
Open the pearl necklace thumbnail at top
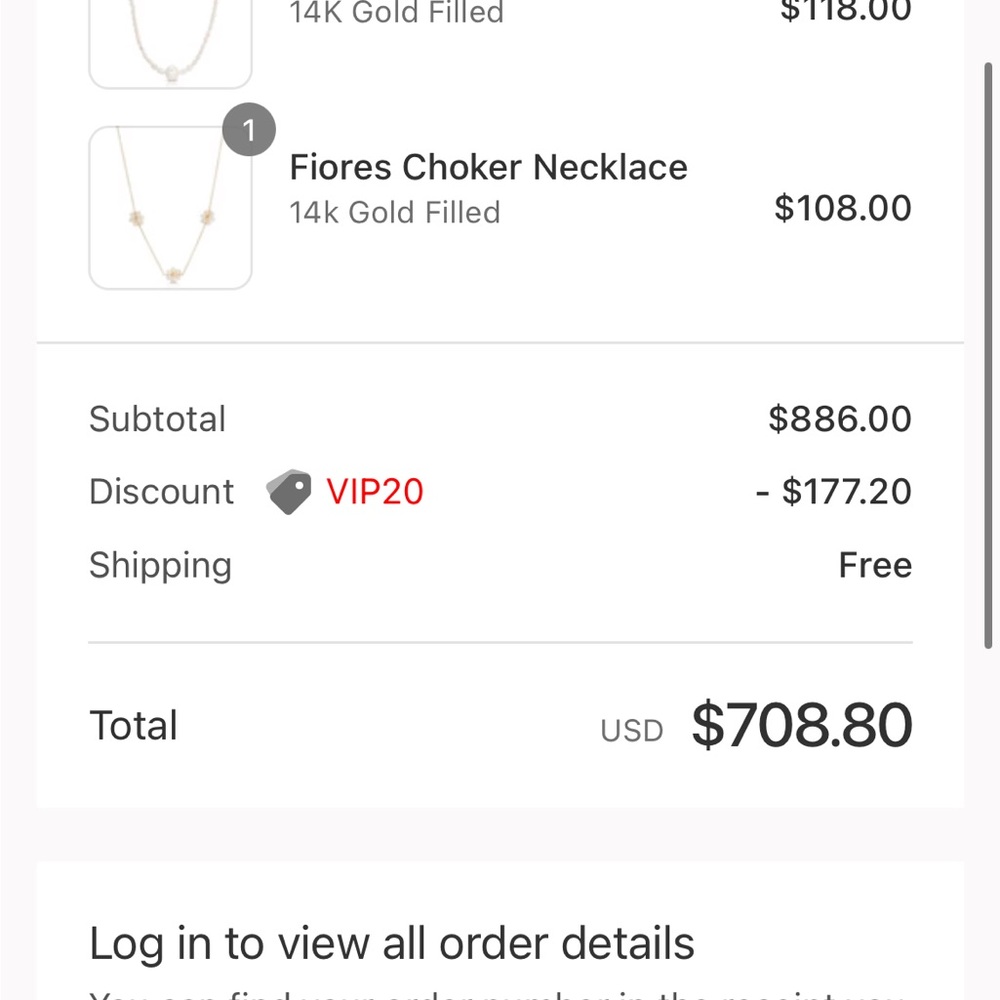(x=170, y=43)
